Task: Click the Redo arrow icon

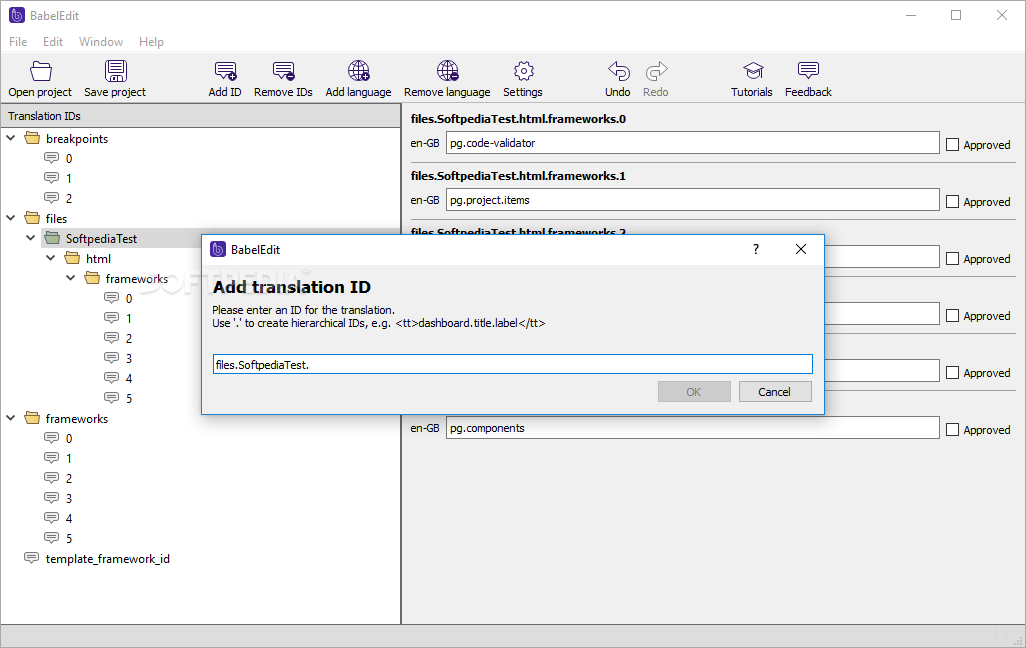Action: point(656,79)
